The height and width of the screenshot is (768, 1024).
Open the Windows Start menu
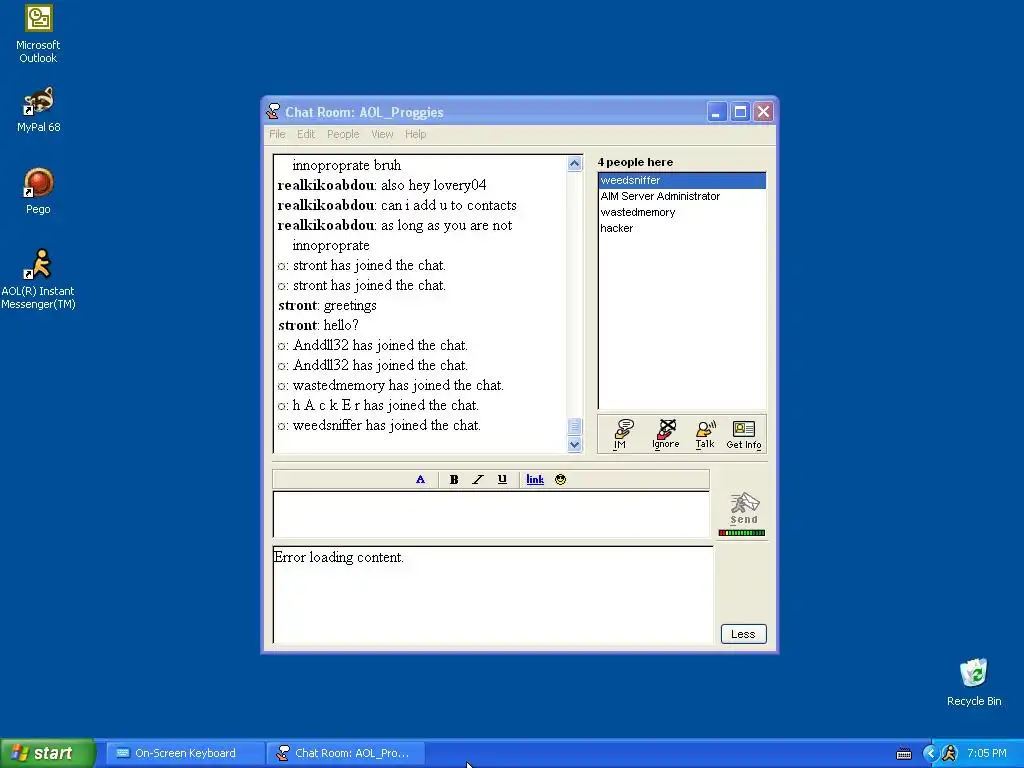48,753
